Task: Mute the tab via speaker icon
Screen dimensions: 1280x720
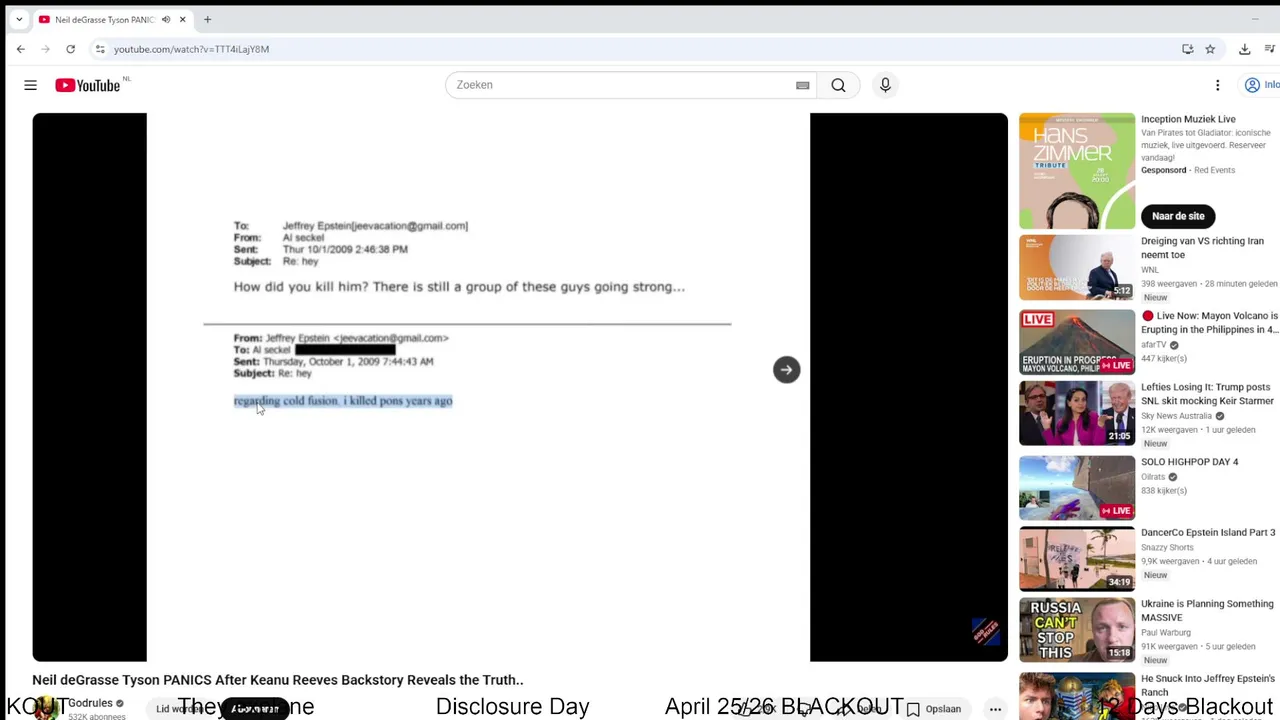Action: pos(166,19)
